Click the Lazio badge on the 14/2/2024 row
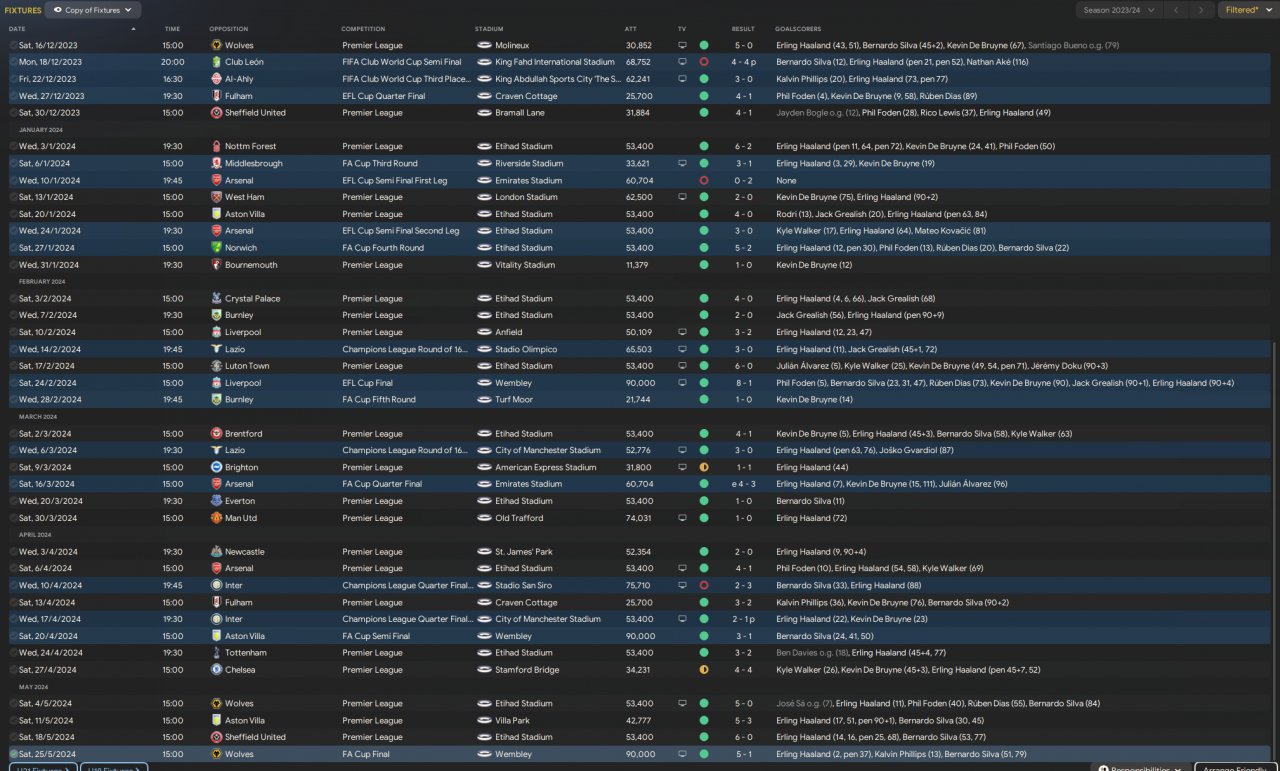The image size is (1280, 771). pos(216,350)
